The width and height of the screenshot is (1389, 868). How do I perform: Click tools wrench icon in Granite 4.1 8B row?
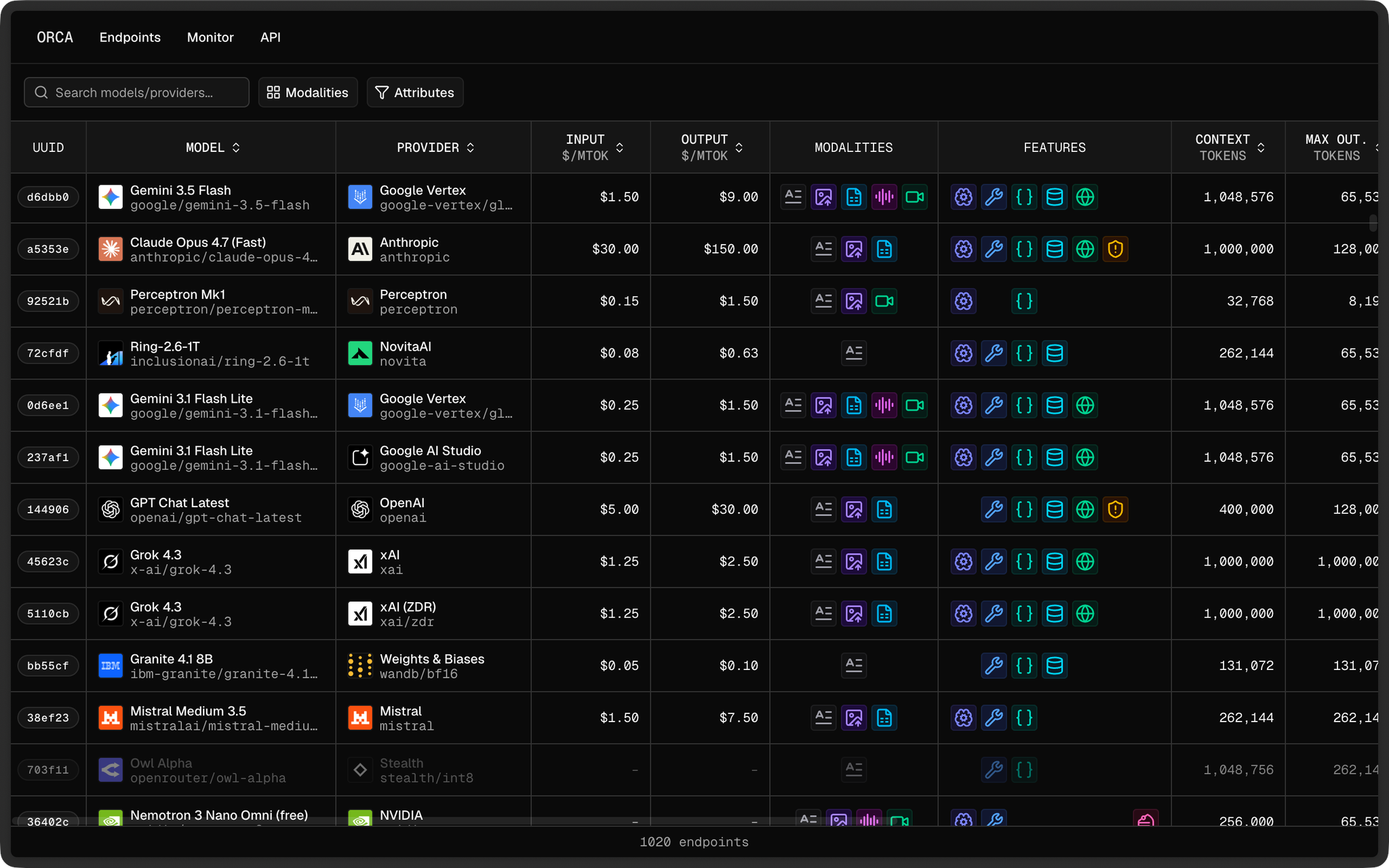coord(994,666)
